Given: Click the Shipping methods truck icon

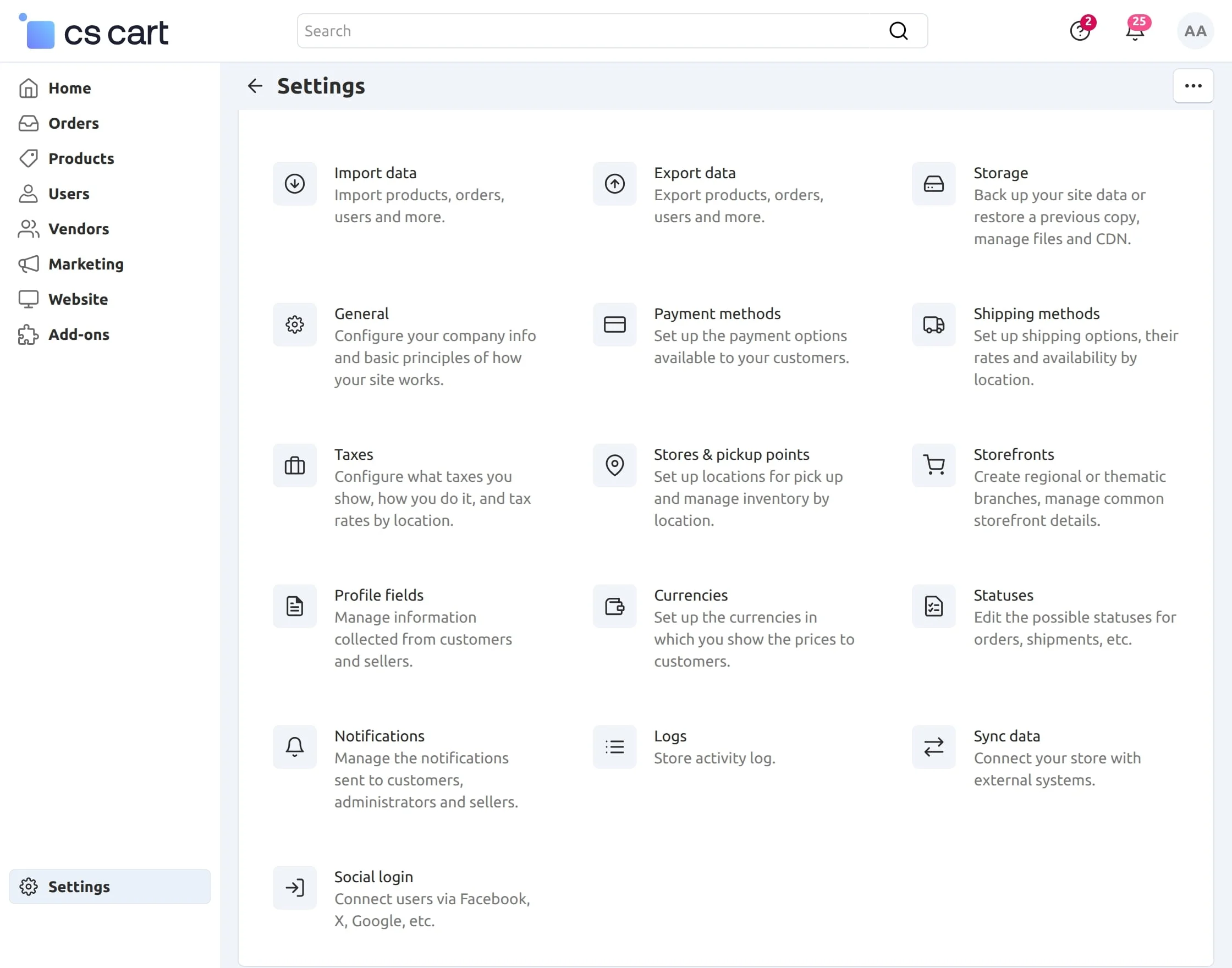Looking at the screenshot, I should (x=933, y=324).
